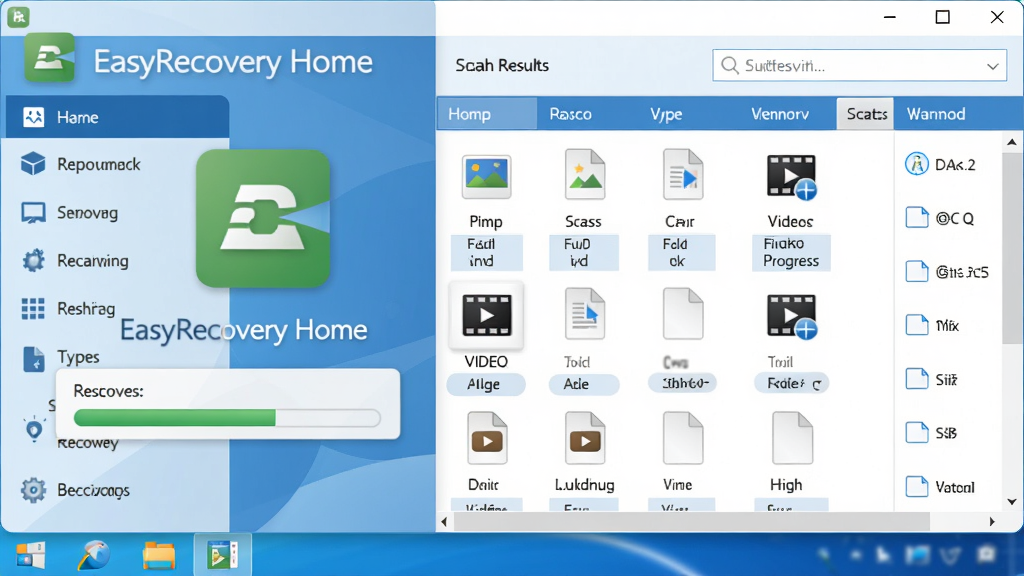Click the blank file above Ithko label
The image size is (1024, 576).
tap(682, 314)
